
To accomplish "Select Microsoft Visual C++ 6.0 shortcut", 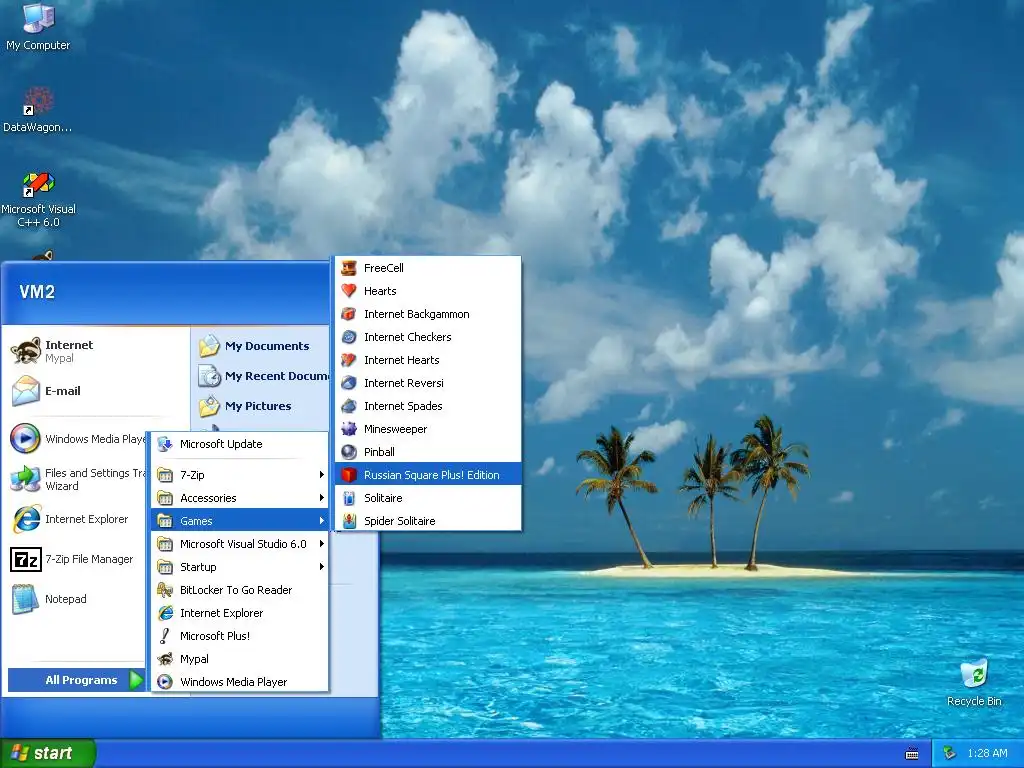I will click(39, 199).
